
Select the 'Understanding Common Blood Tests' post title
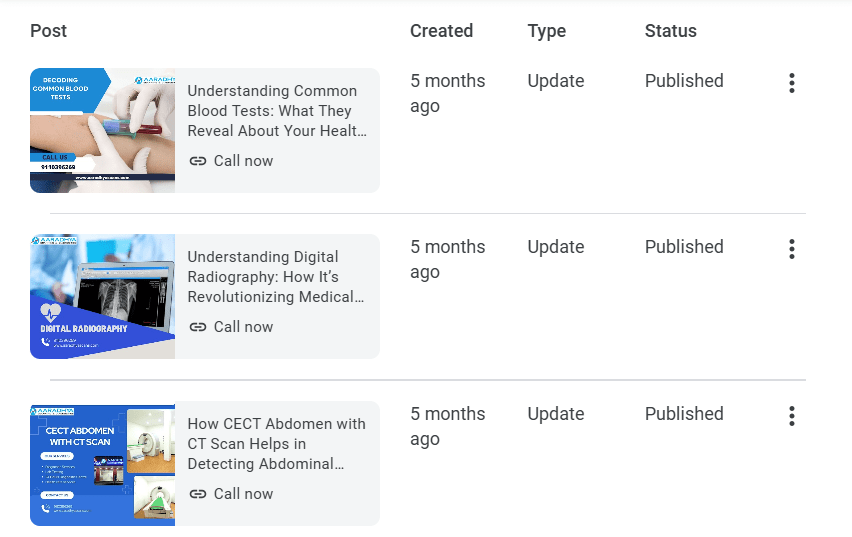(x=272, y=111)
